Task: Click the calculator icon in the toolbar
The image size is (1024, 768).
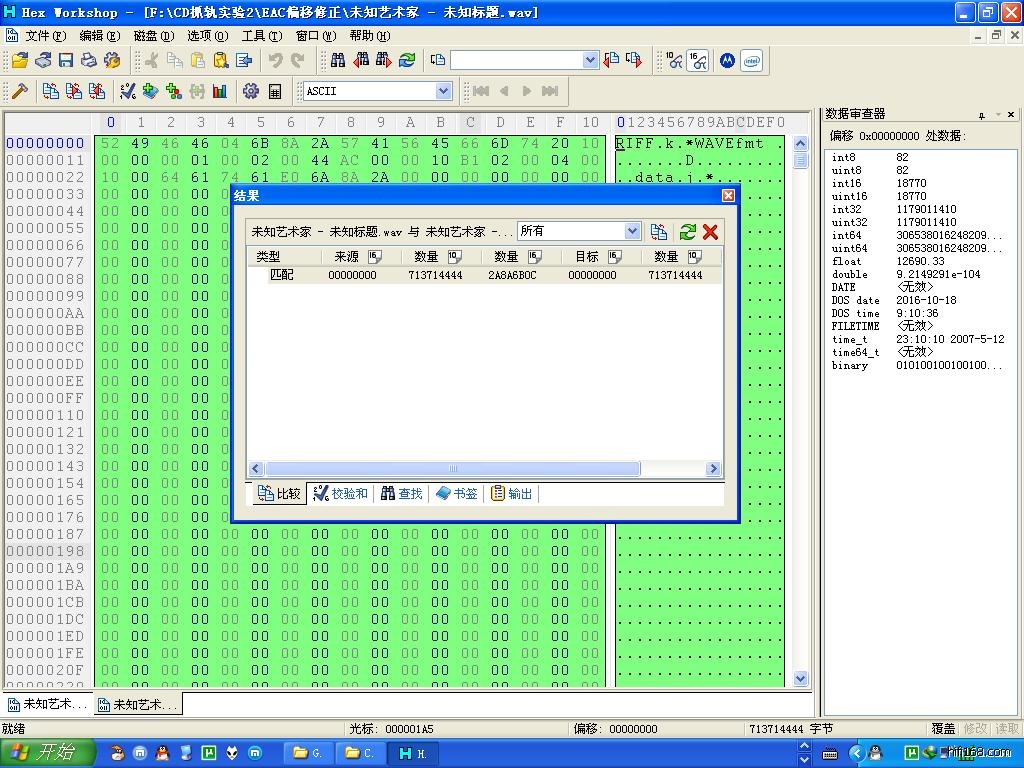Action: [275, 91]
